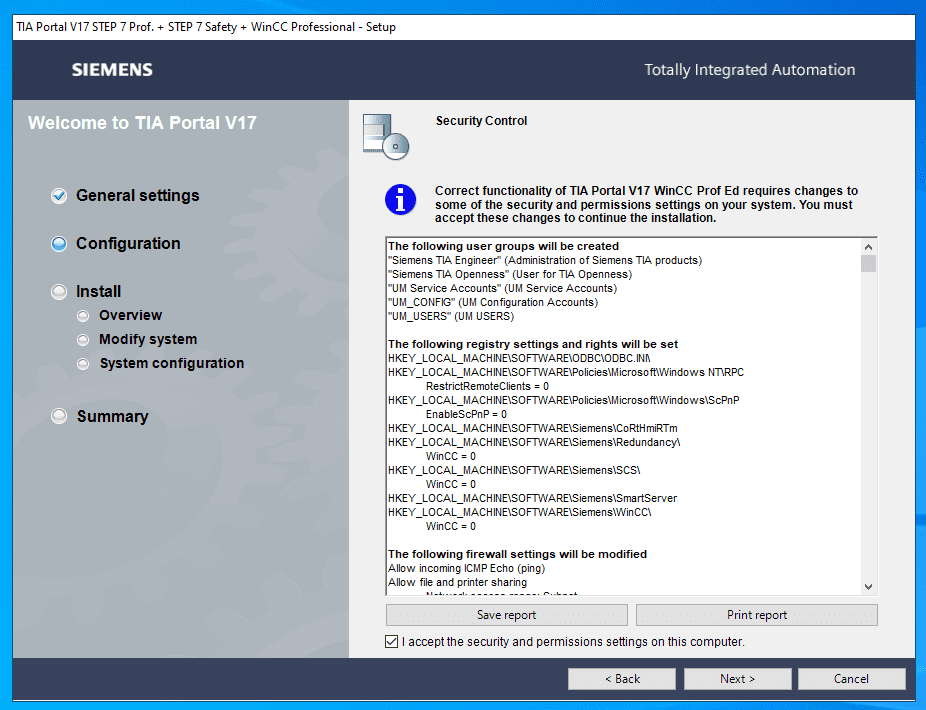
Task: Proceed with the Next button
Action: coord(738,679)
